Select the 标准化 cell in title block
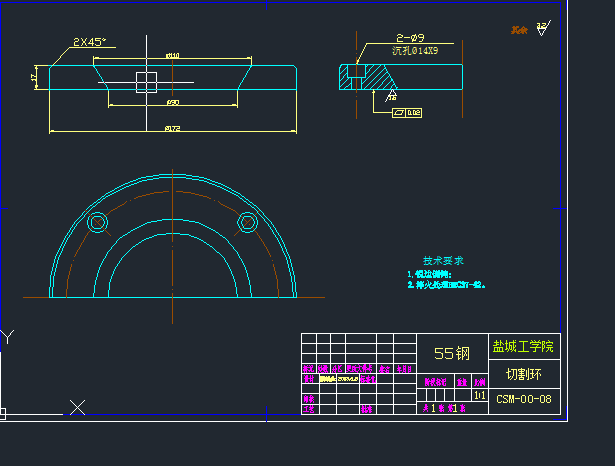Screen dimensions: 615x466 click(368, 379)
